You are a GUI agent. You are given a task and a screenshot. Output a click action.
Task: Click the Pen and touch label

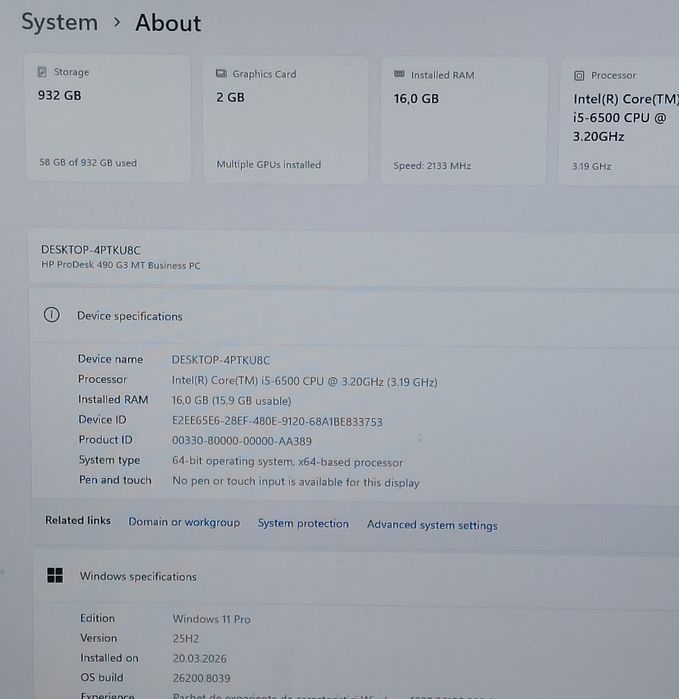pyautogui.click(x=115, y=480)
